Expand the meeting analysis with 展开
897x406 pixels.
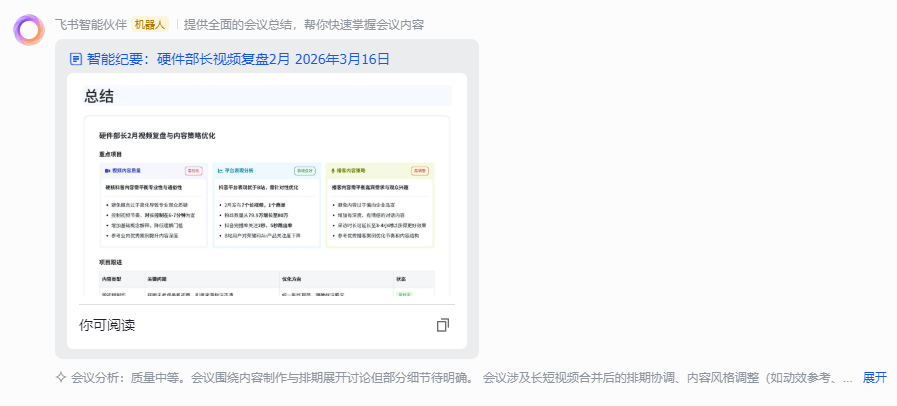tap(874, 378)
